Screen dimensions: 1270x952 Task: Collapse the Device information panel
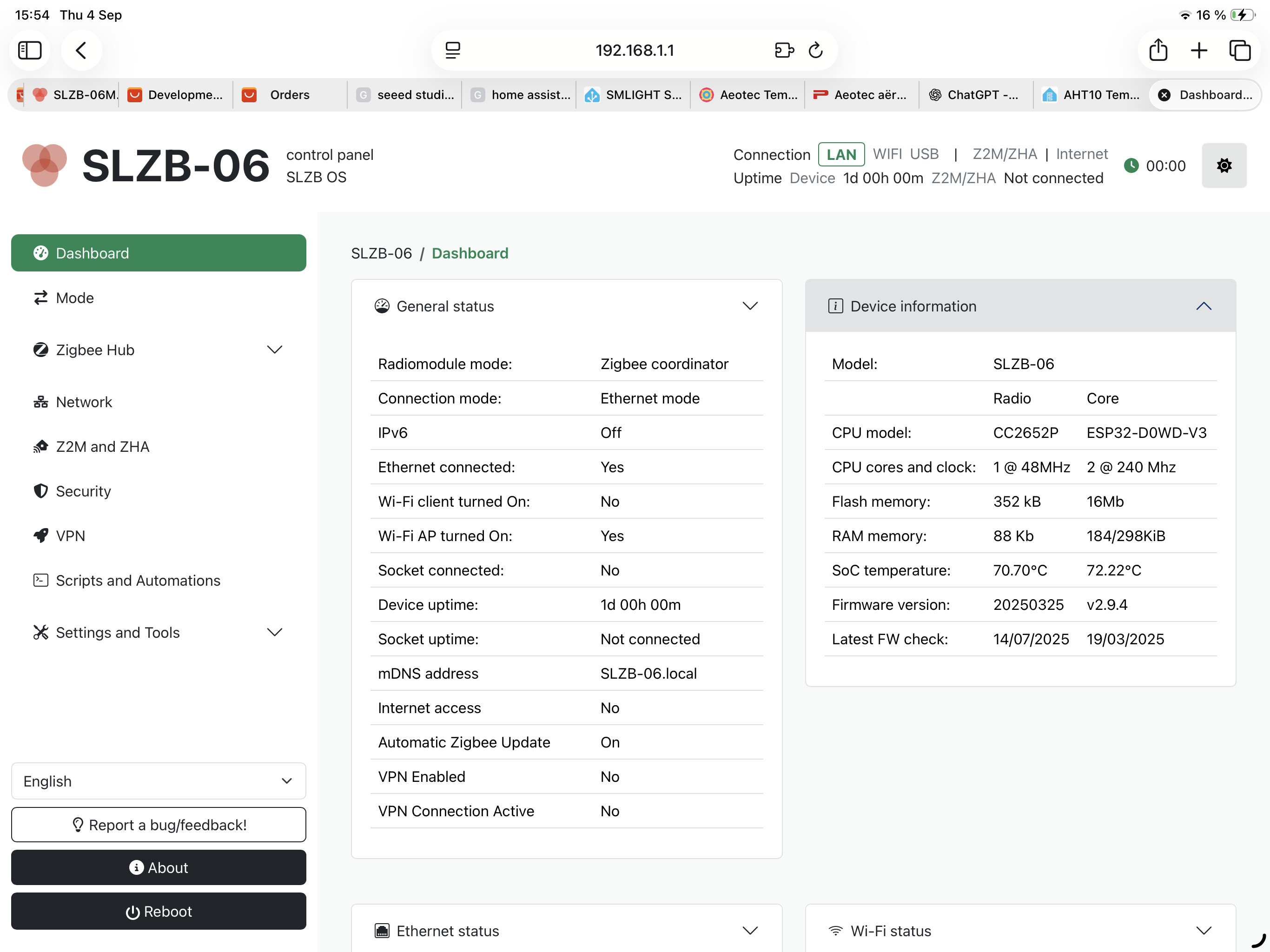click(1204, 306)
